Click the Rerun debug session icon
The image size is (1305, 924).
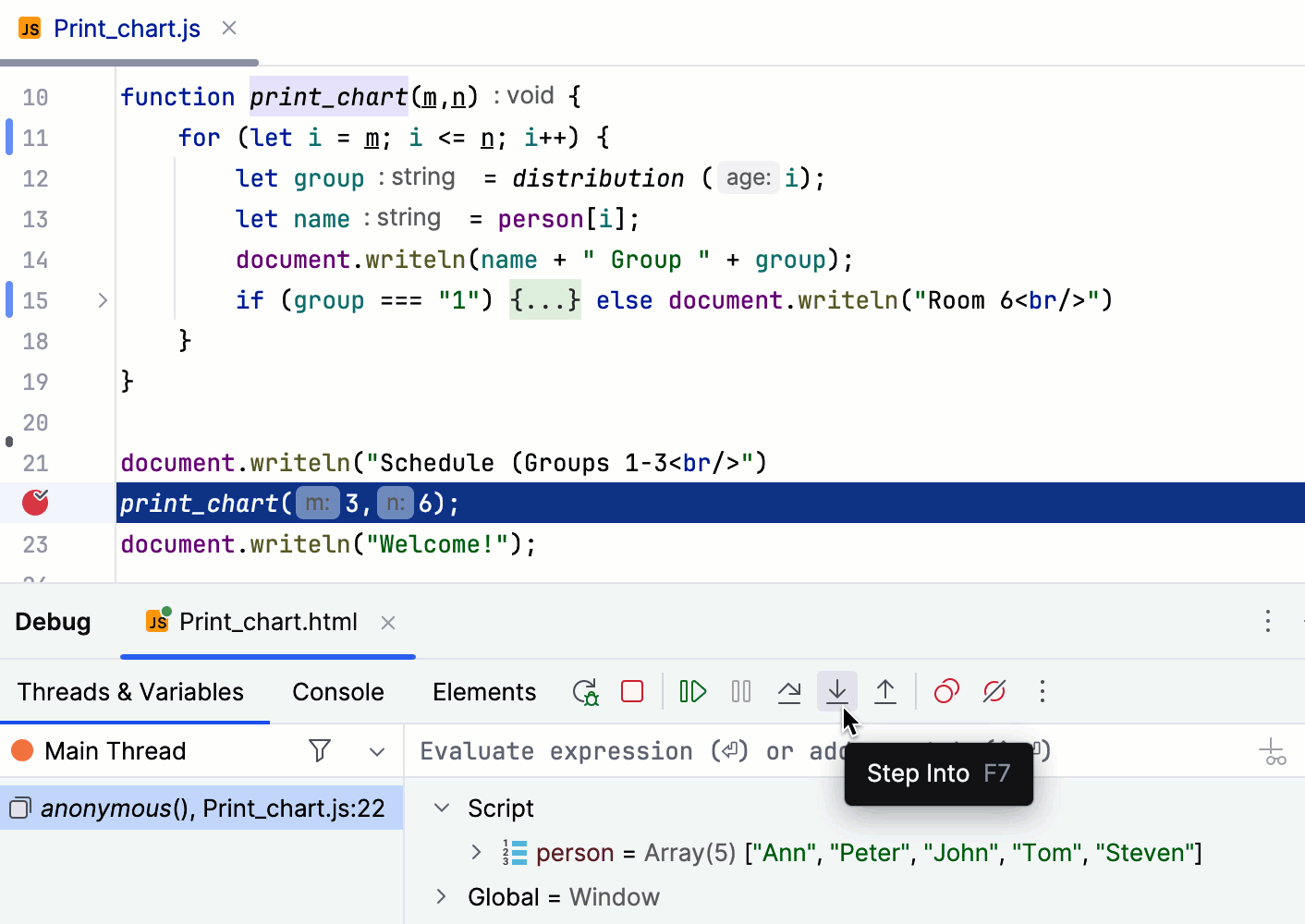click(585, 692)
